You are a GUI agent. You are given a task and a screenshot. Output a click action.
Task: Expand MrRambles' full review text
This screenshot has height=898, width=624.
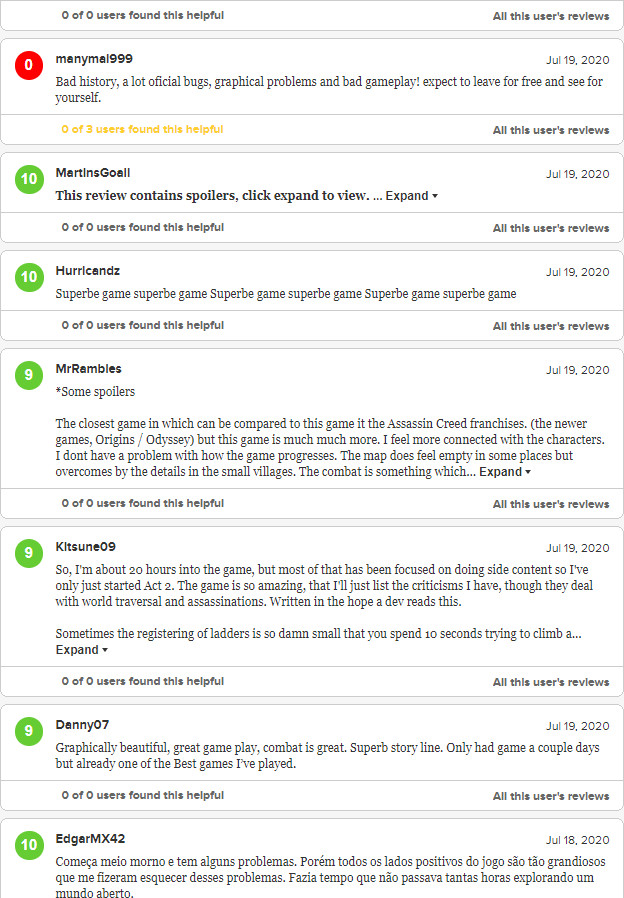[504, 472]
